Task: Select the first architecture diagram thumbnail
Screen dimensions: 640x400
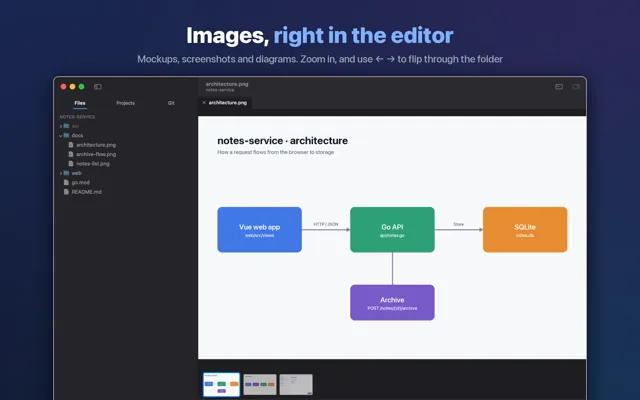Action: tap(222, 384)
